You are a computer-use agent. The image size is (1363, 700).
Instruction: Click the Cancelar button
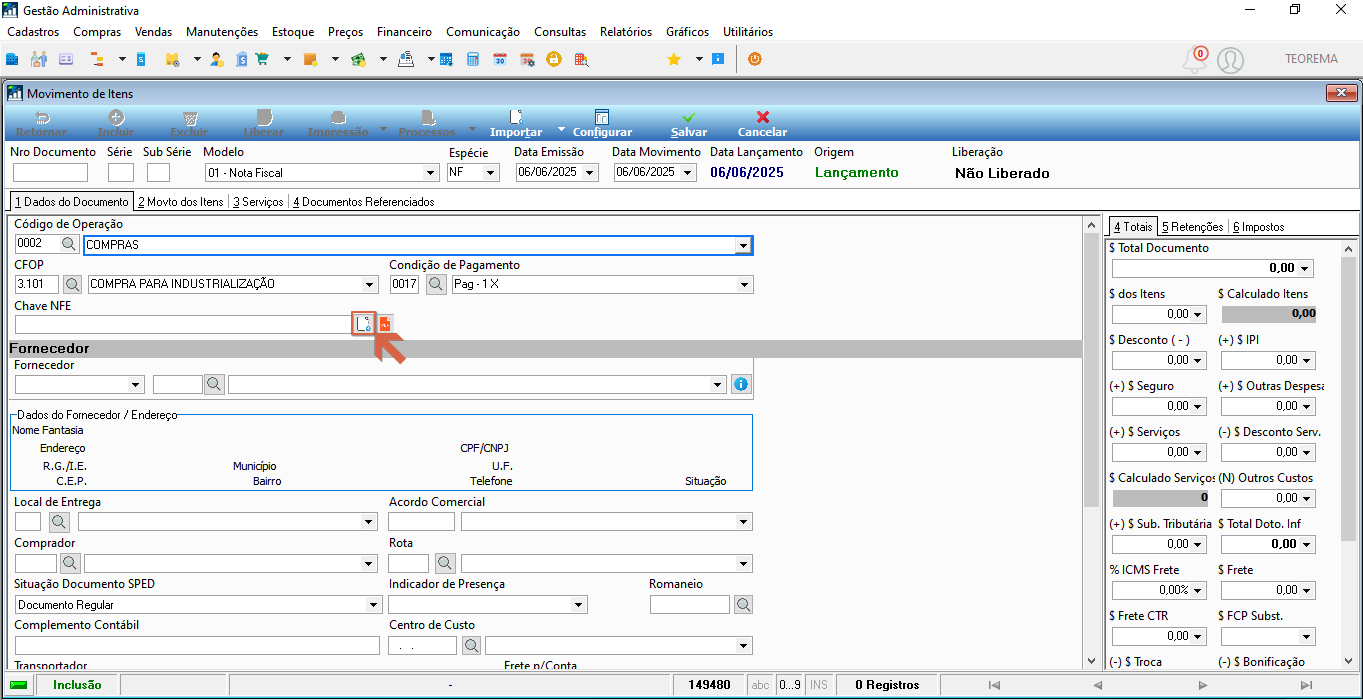[x=762, y=124]
